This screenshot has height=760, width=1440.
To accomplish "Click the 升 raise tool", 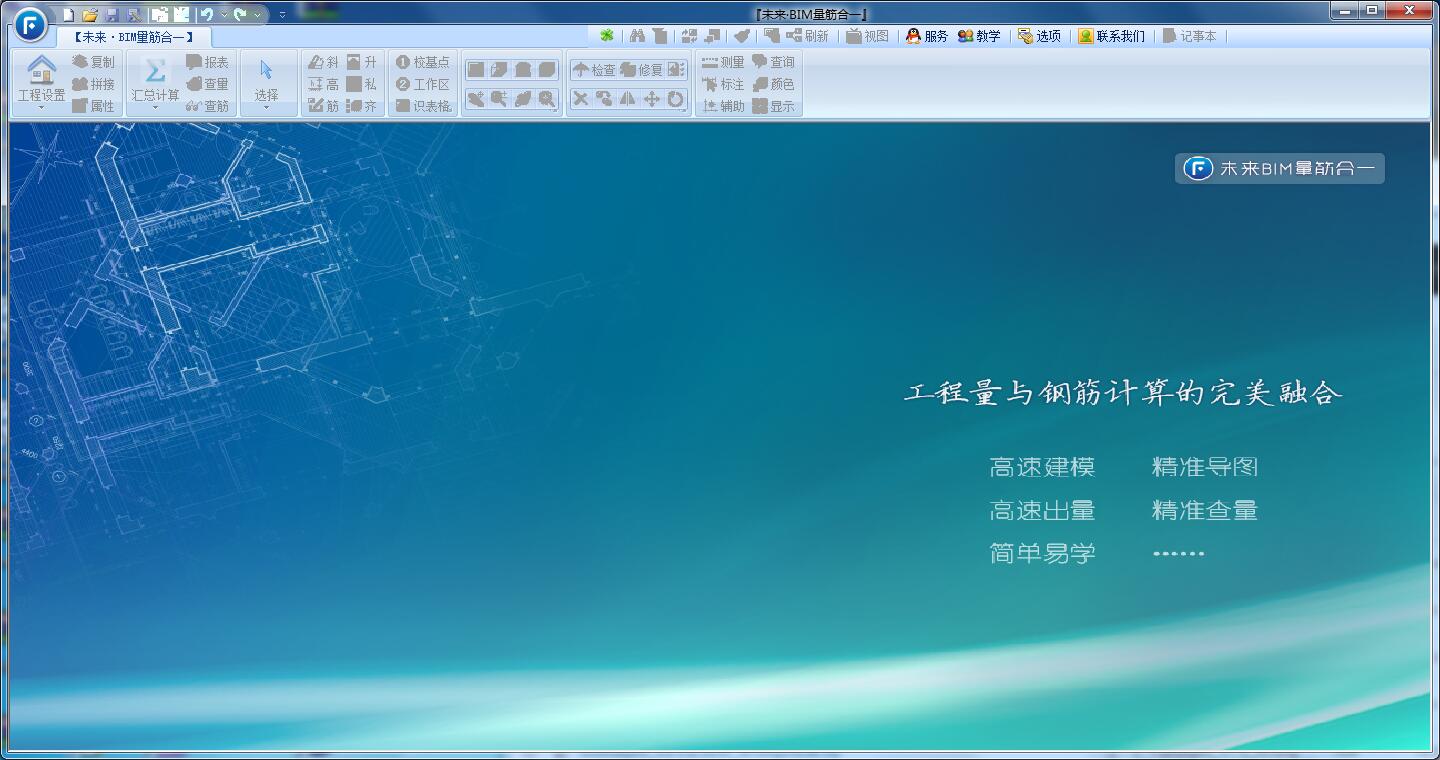I will tap(362, 62).
